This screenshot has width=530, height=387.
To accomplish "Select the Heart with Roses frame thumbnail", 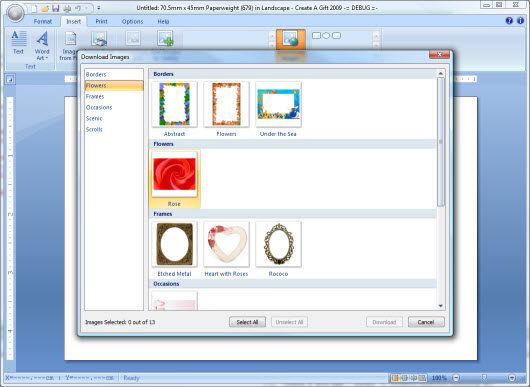I will point(226,244).
